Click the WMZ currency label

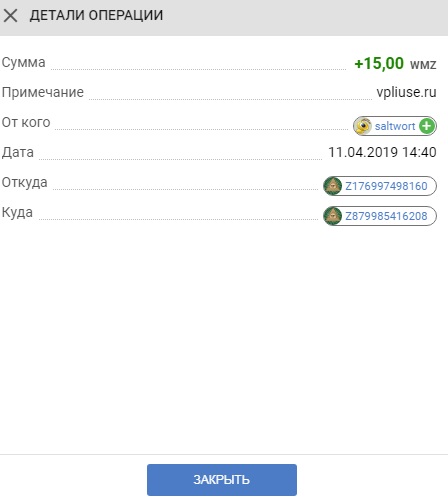423,64
